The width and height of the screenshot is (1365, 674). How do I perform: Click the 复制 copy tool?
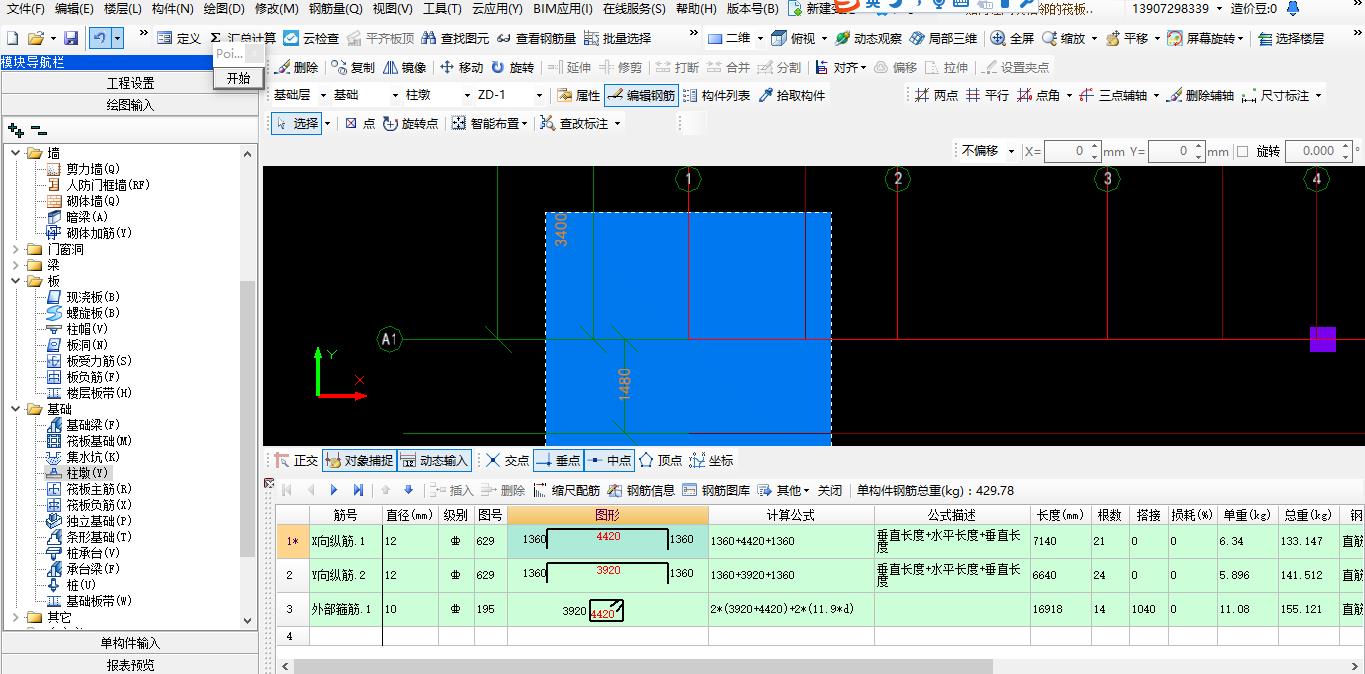point(353,67)
